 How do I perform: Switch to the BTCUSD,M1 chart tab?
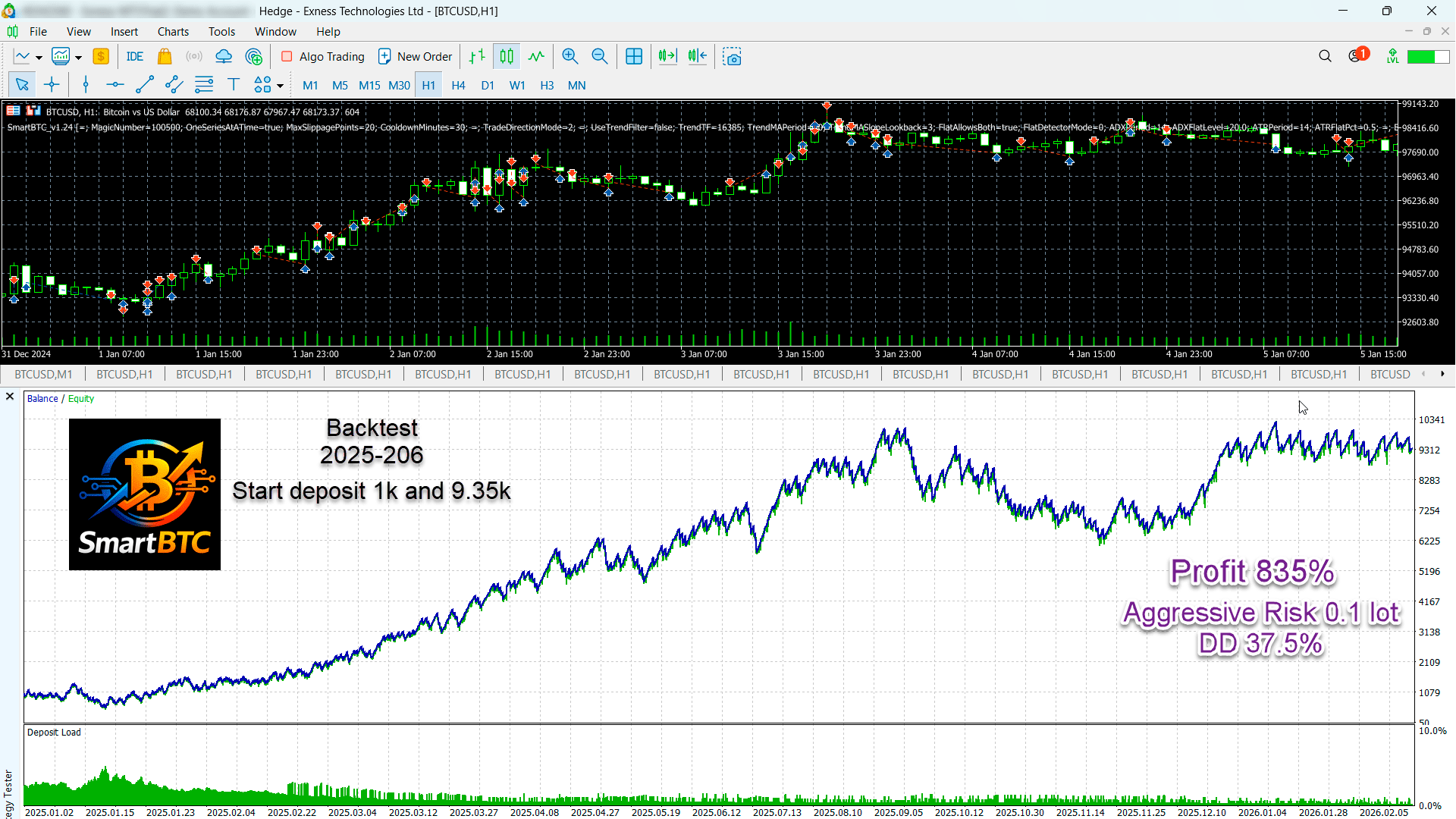[43, 375]
